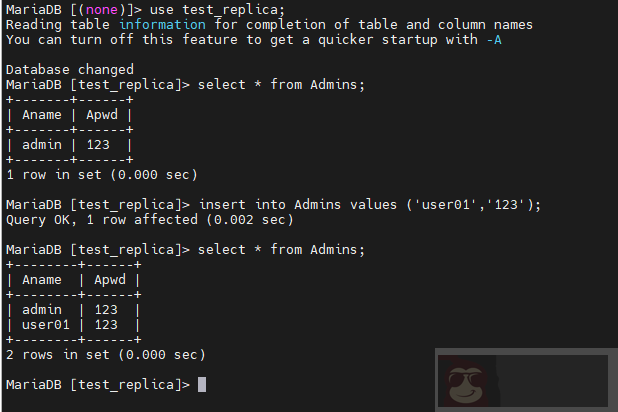Click the "Aname" header in the second table

point(42,279)
